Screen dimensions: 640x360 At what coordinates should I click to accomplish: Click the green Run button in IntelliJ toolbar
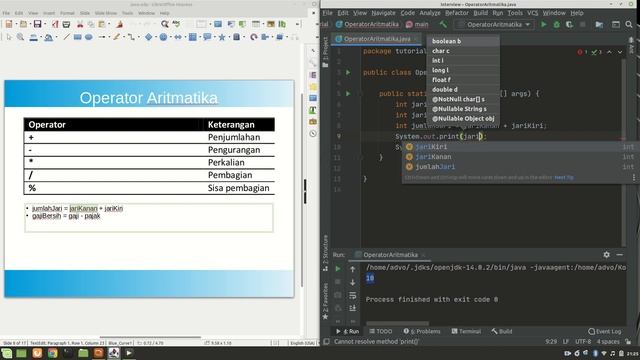click(543, 24)
